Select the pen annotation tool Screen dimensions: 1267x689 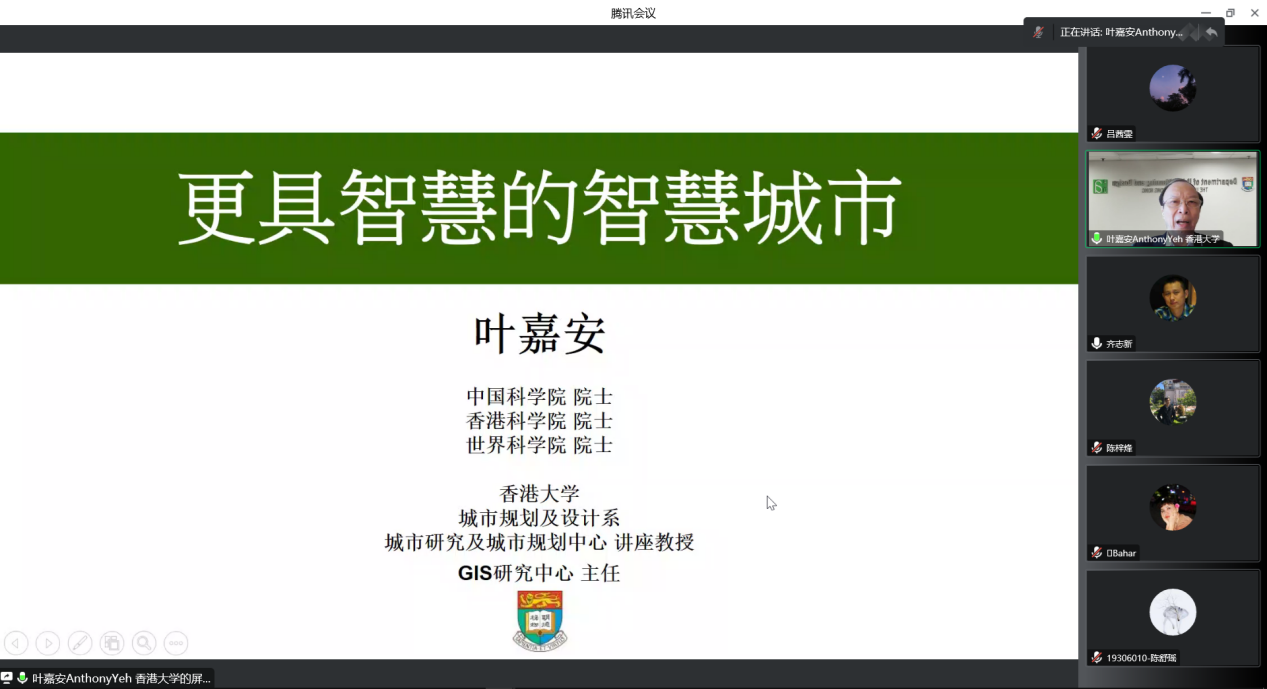(x=80, y=643)
